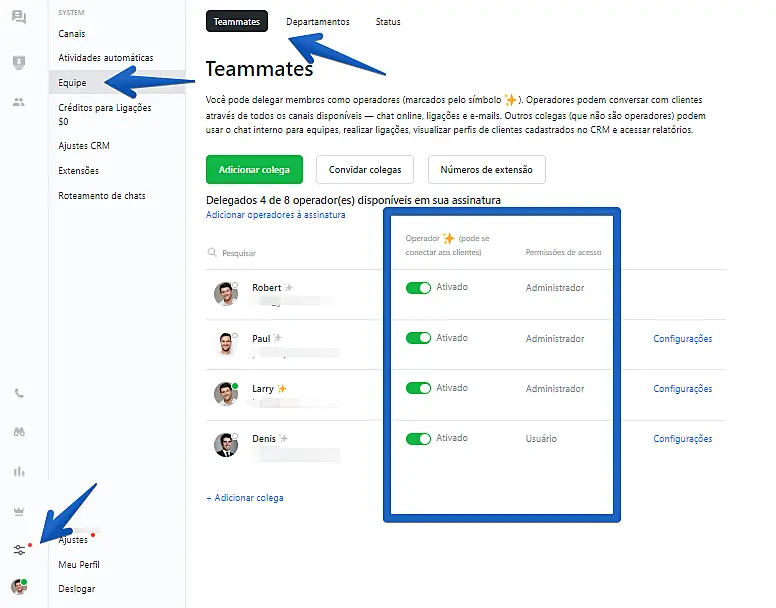Click Robert's name in the list

(x=266, y=287)
